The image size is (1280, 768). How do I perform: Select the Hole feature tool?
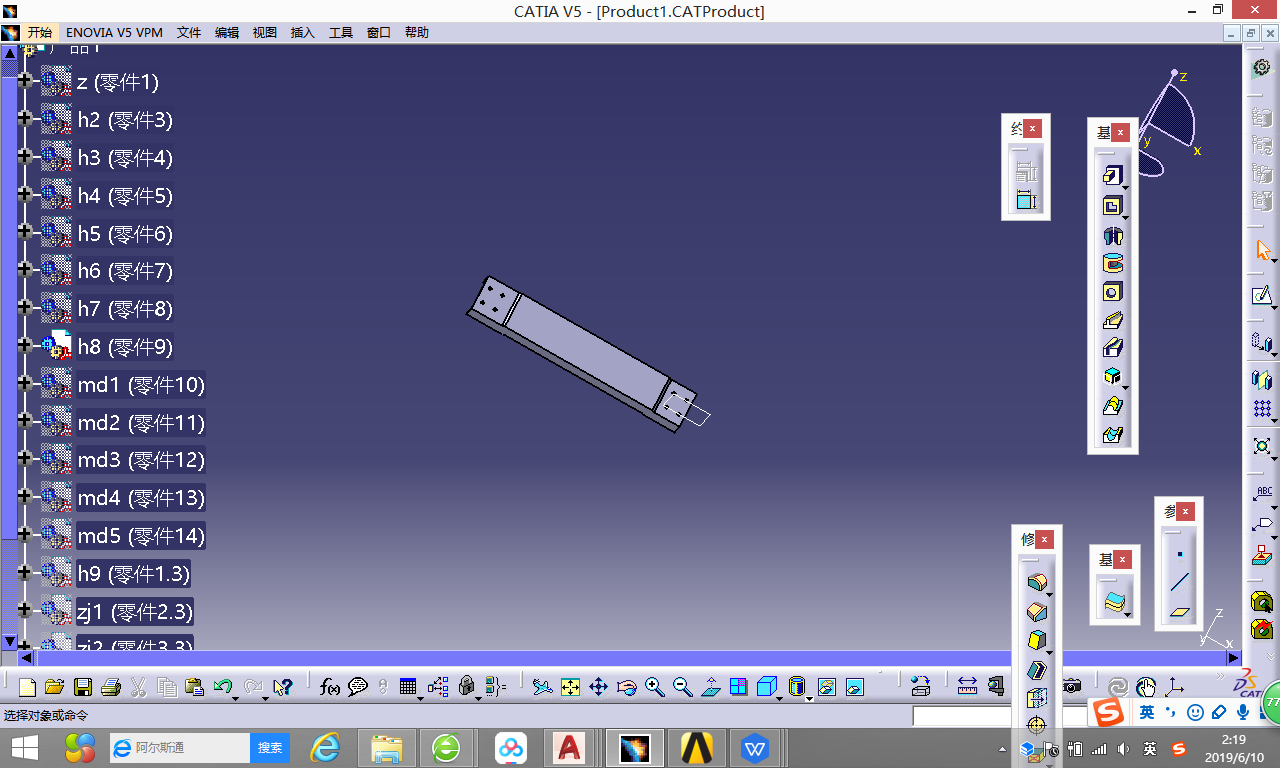[1112, 292]
